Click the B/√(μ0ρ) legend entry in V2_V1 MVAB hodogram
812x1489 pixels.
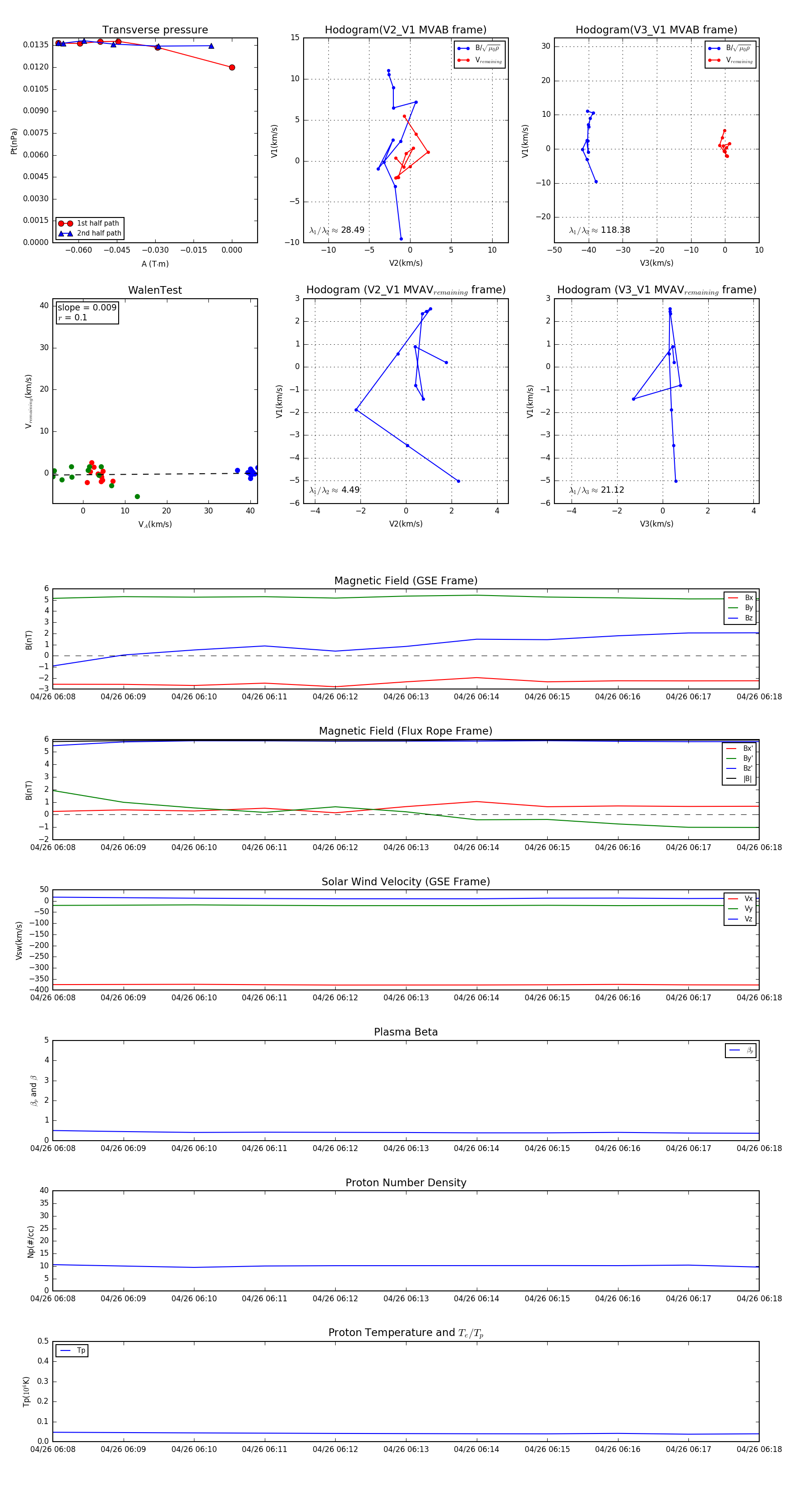pyautogui.click(x=479, y=49)
